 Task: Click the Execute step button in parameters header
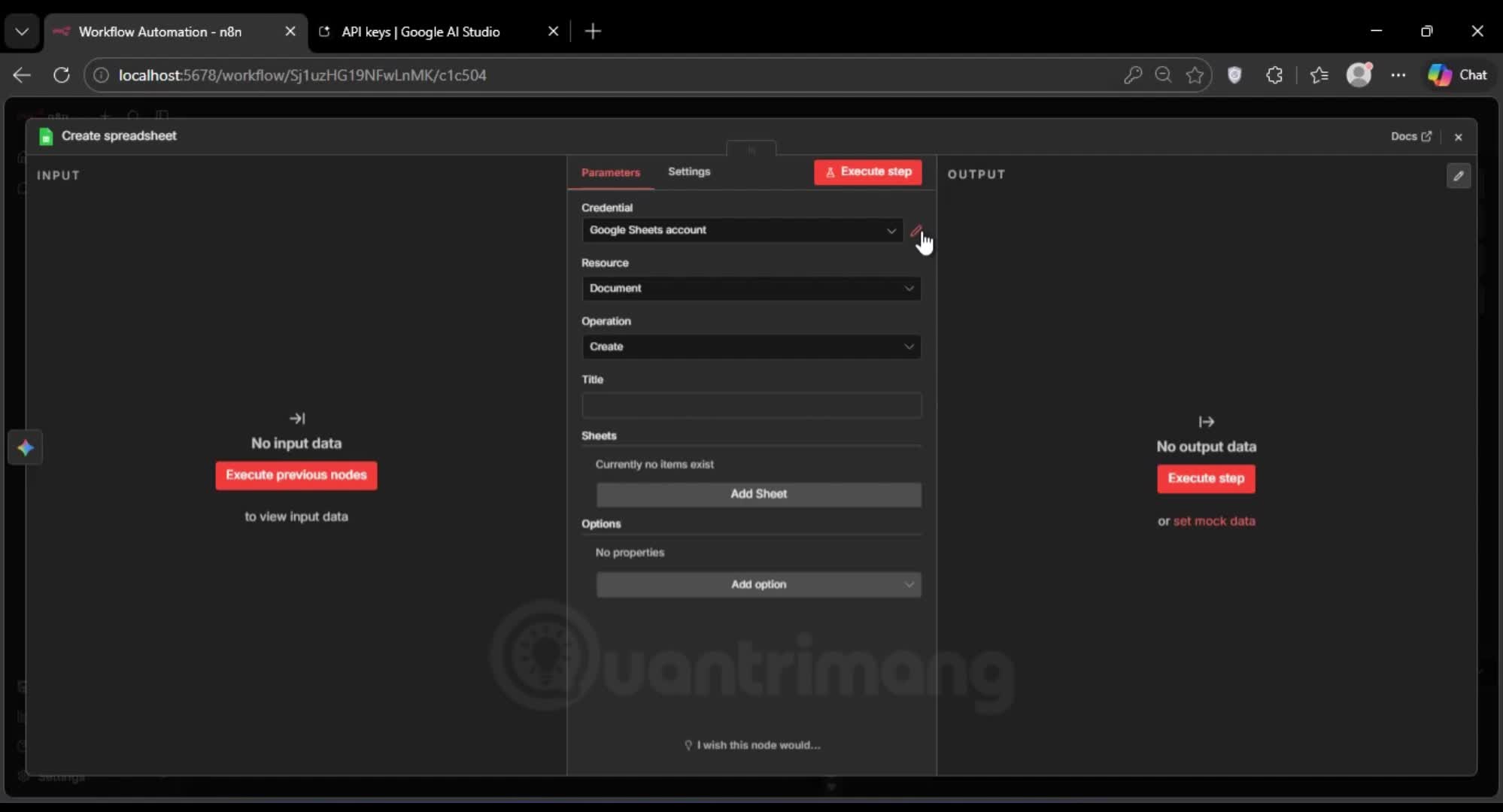[867, 171]
